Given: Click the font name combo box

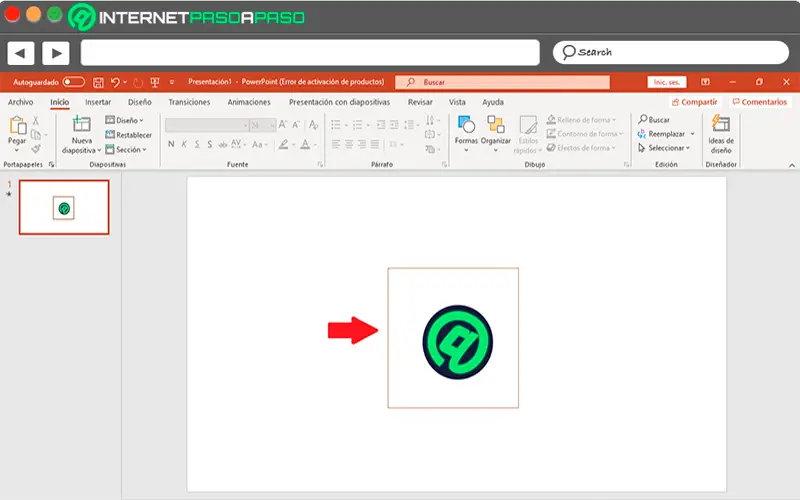Looking at the screenshot, I should point(207,125).
